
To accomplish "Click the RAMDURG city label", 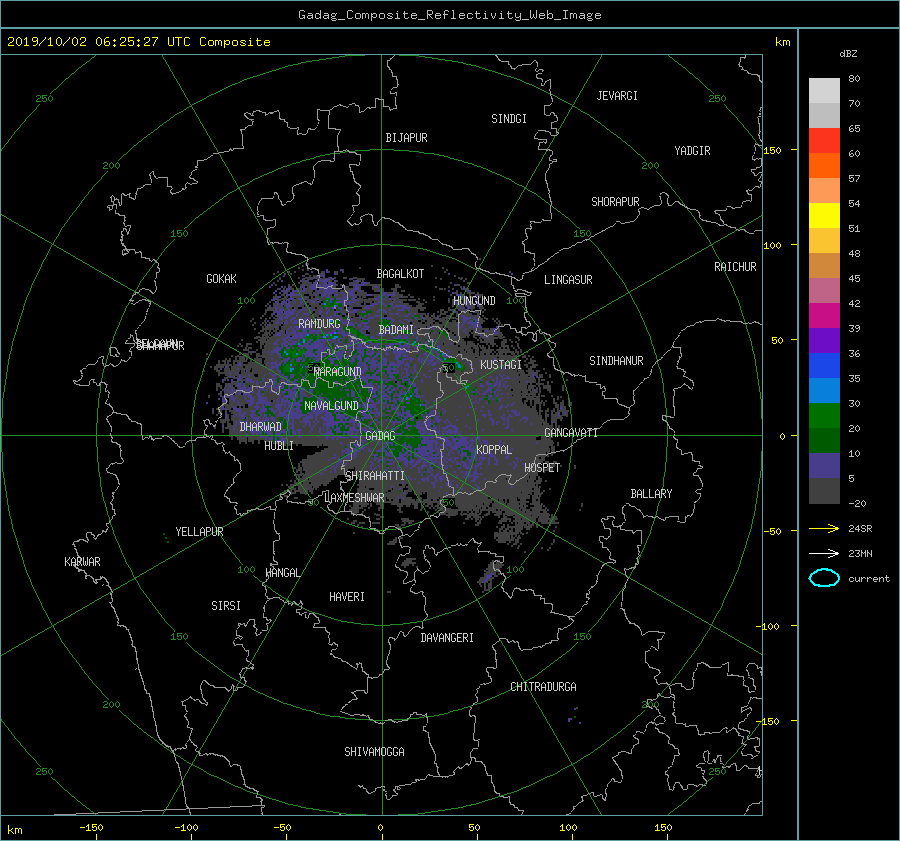I will 319,324.
